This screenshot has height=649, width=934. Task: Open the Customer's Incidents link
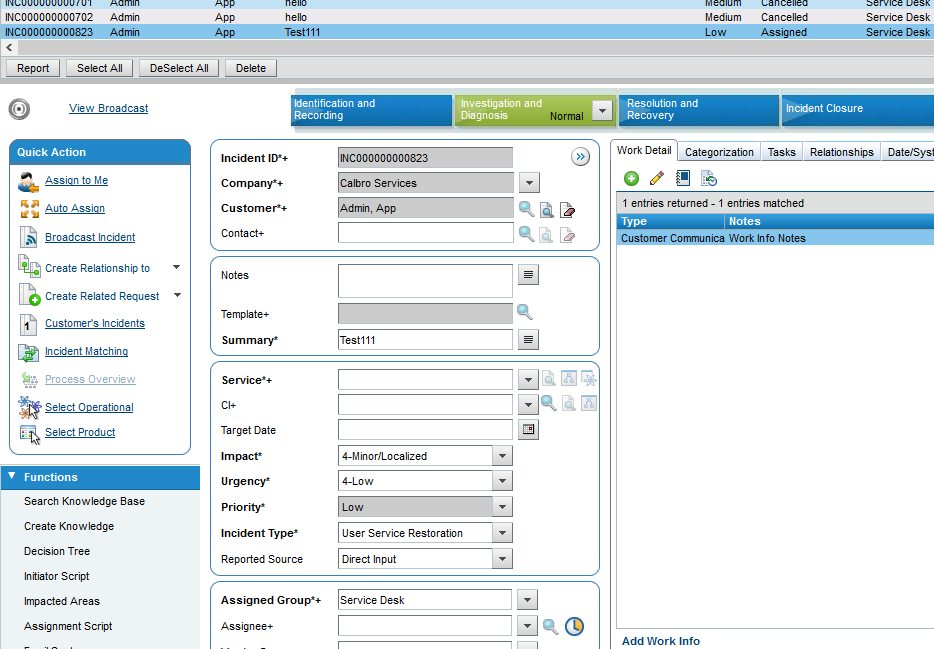coord(95,324)
